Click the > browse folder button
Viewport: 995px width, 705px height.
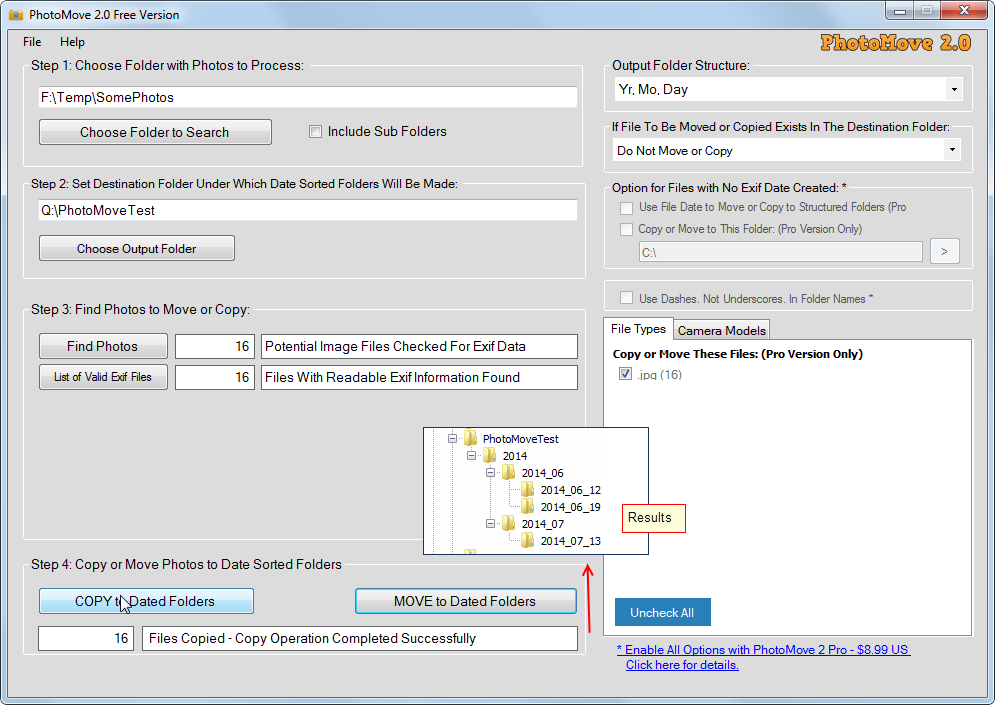point(944,251)
